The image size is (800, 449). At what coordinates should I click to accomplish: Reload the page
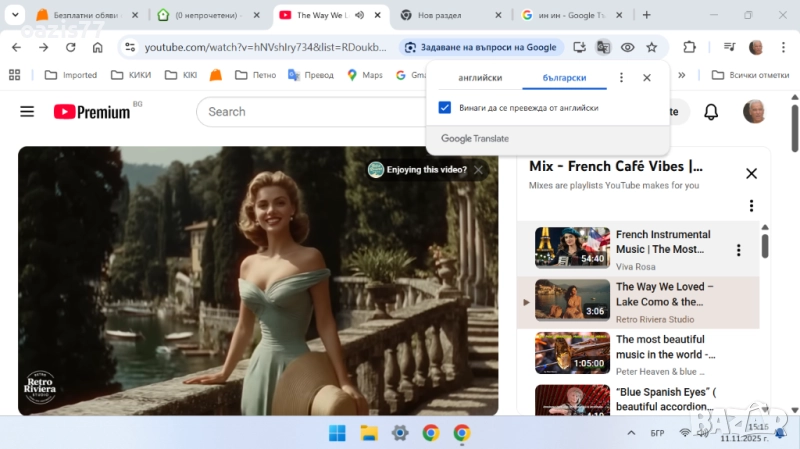point(70,47)
